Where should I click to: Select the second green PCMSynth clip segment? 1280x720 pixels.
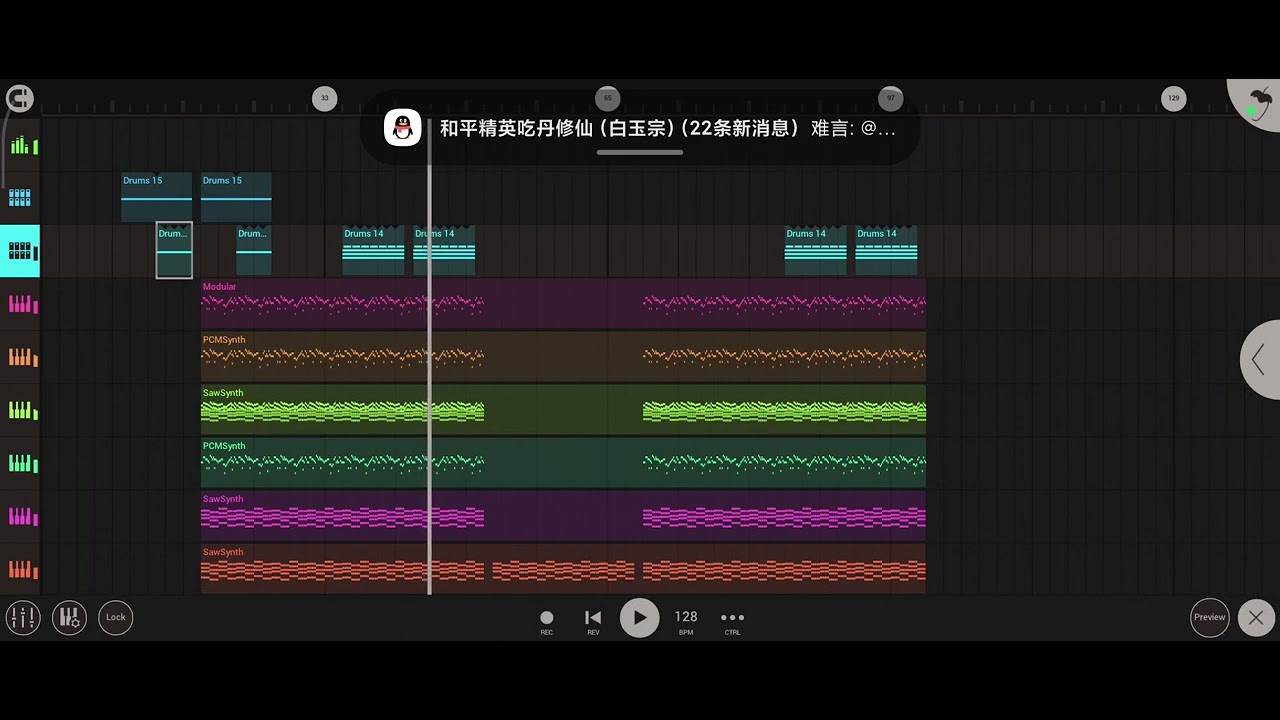[784, 463]
